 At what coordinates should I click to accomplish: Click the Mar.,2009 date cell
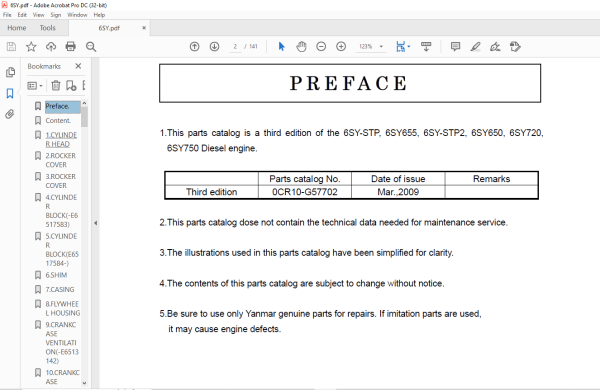[x=398, y=192]
